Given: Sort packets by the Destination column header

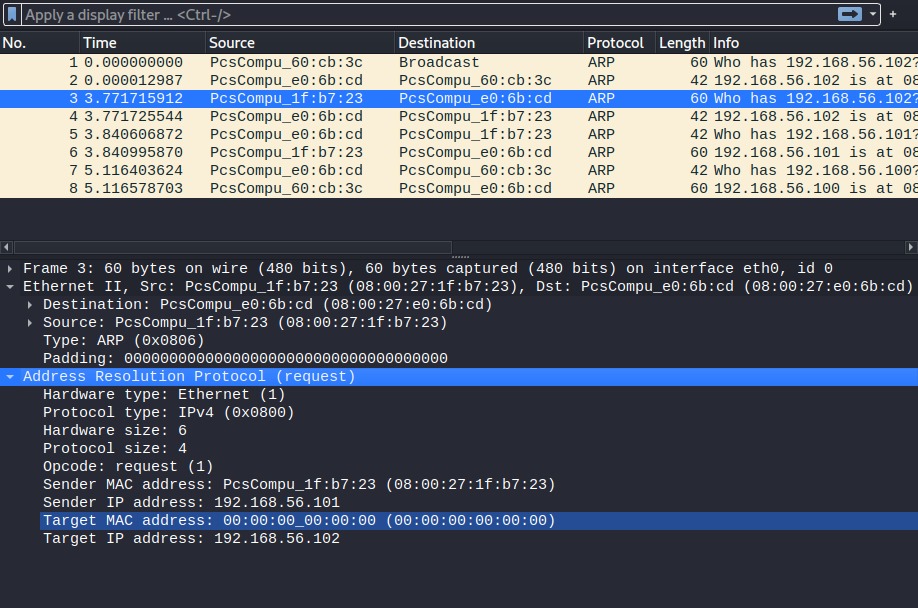Looking at the screenshot, I should pyautogui.click(x=489, y=43).
